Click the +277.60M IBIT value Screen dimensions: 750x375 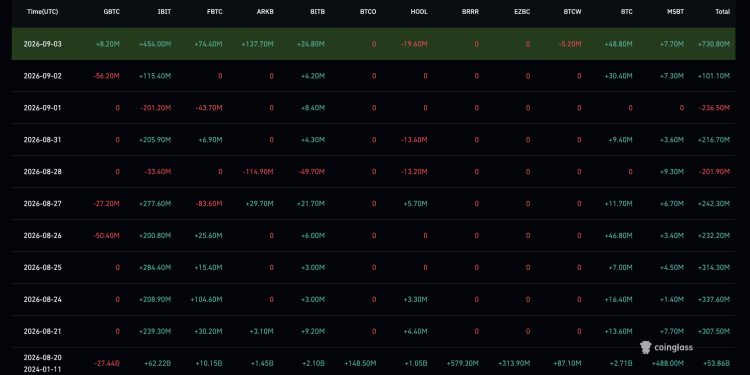155,204
